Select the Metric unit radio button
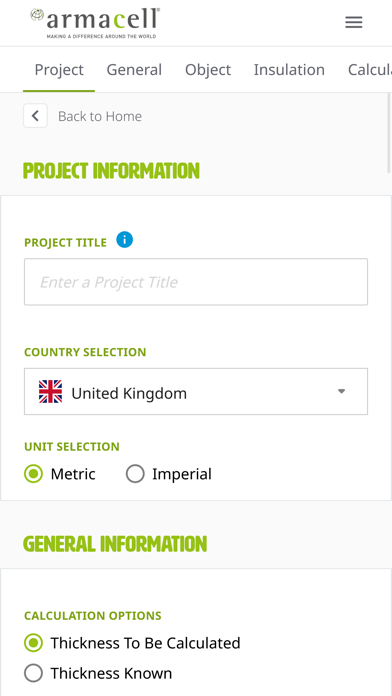 tap(33, 474)
